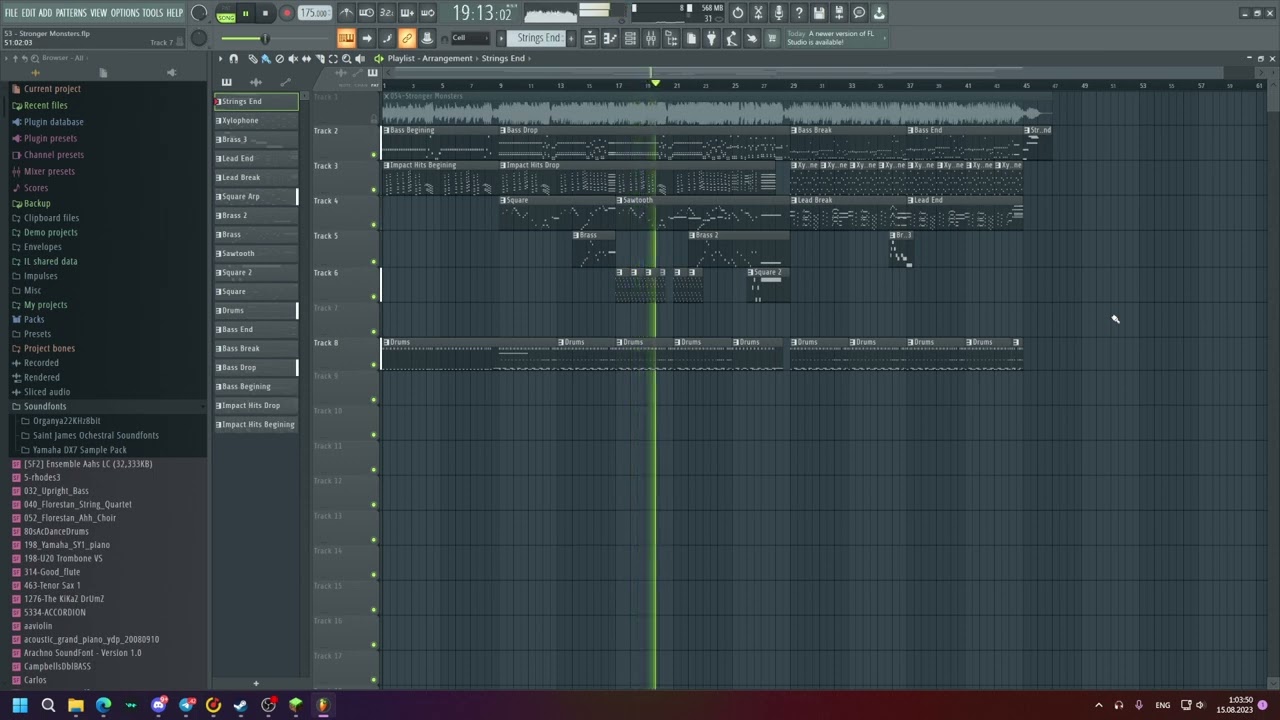Expand the Soundfonts folder

coord(45,406)
